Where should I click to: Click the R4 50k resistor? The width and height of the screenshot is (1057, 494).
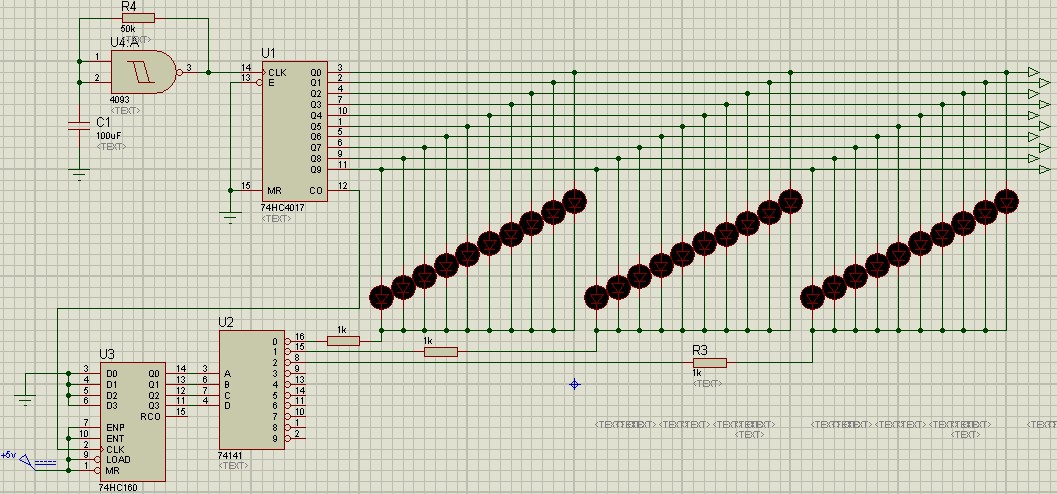pyautogui.click(x=138, y=17)
